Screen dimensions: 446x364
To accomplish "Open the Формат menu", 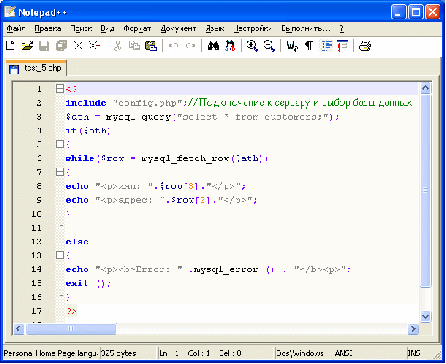I will (137, 29).
